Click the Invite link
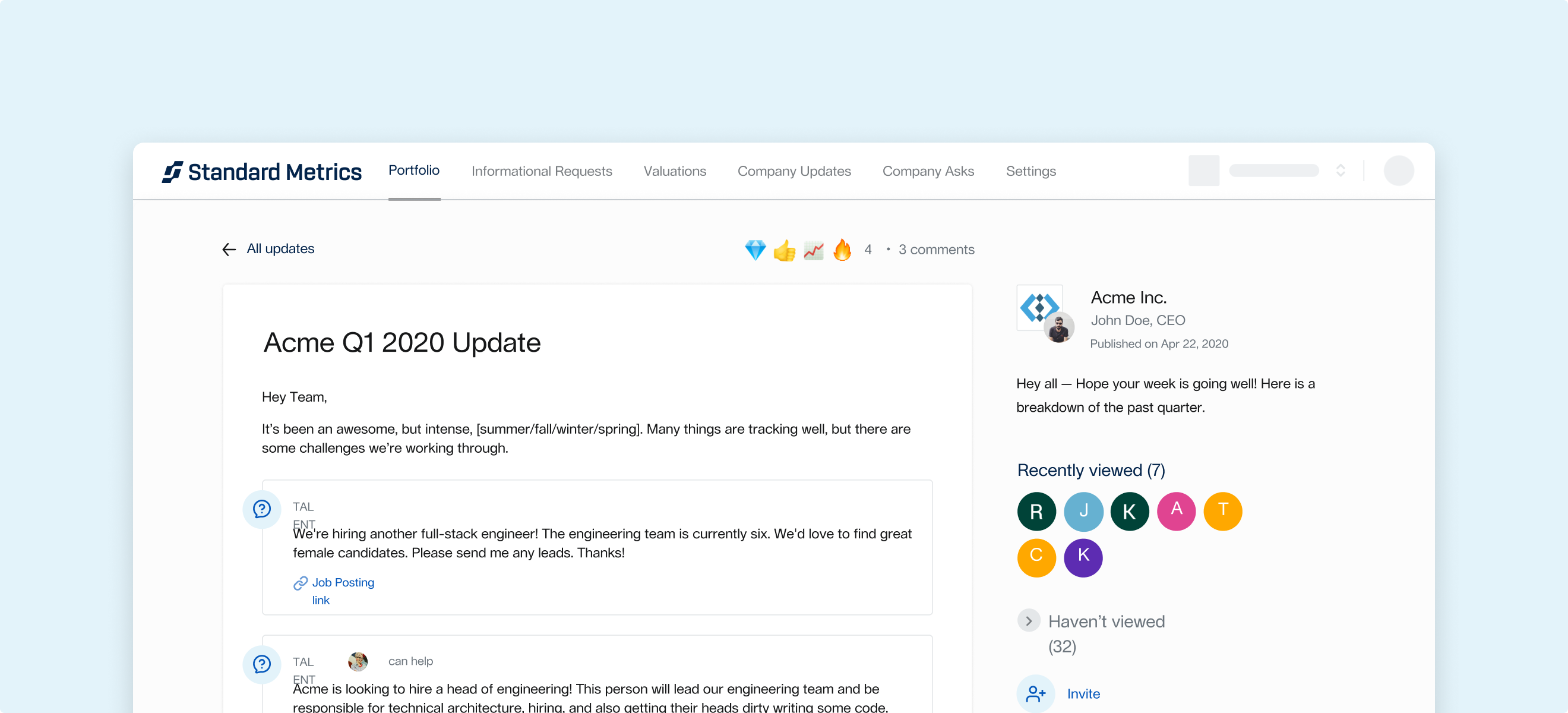 [x=1083, y=694]
